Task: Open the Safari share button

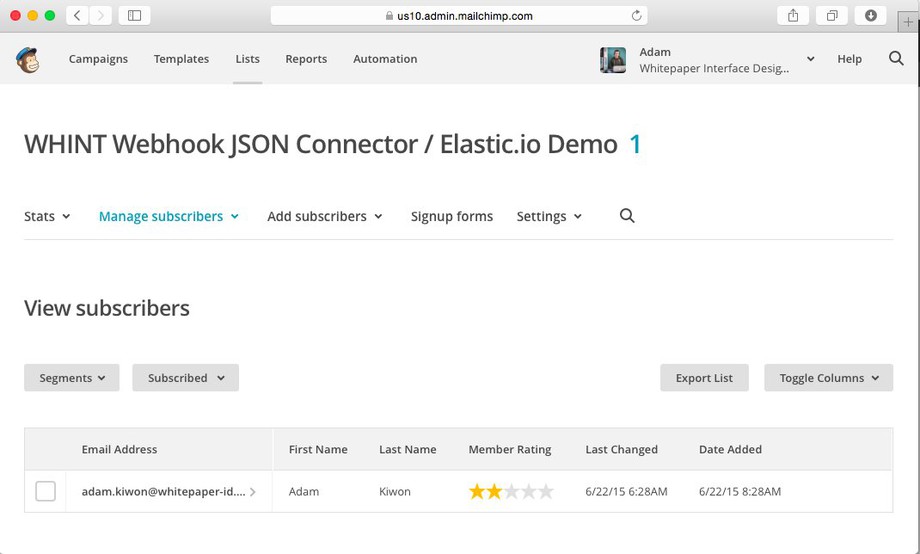Action: [x=793, y=15]
